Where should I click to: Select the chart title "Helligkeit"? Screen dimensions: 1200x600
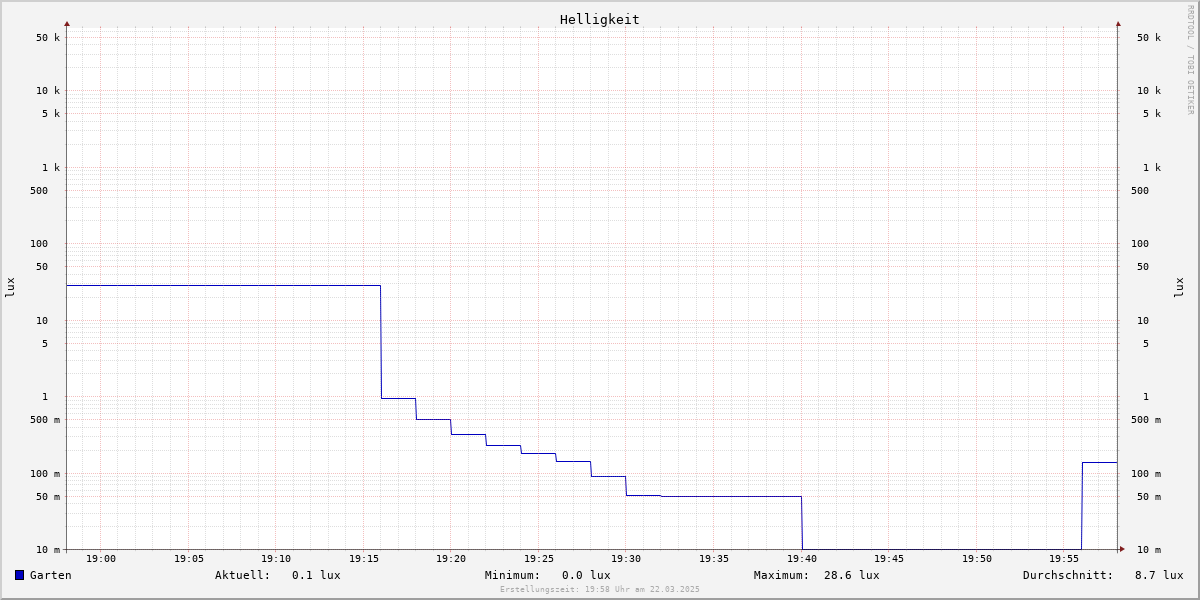click(600, 19)
